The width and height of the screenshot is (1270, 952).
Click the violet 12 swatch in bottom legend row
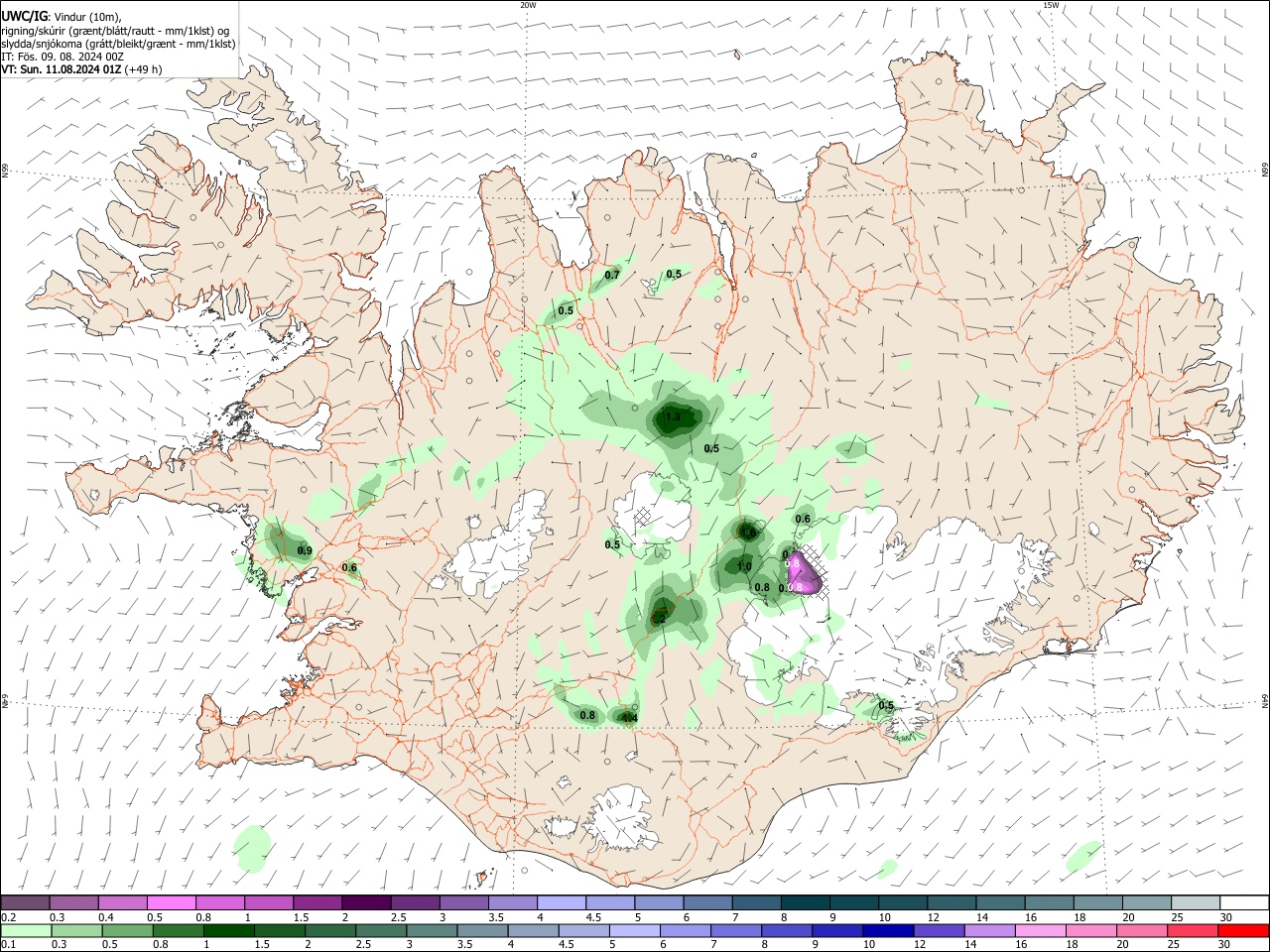point(939,931)
